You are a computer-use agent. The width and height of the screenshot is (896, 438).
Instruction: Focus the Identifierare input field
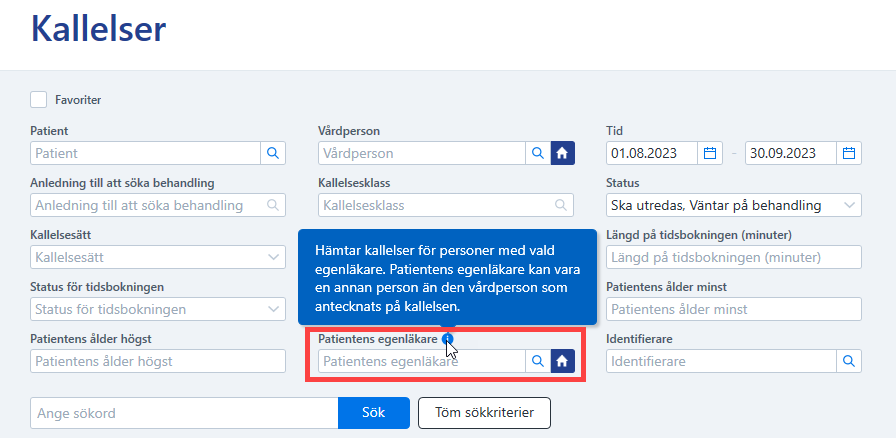tap(721, 361)
